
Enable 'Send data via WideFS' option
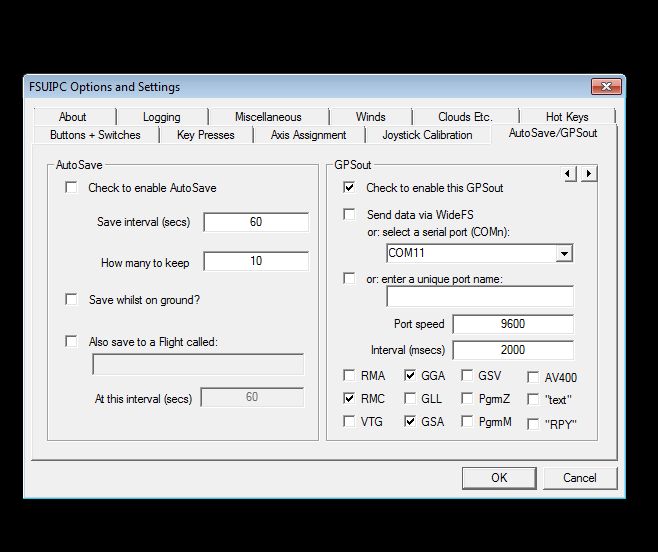coord(349,214)
